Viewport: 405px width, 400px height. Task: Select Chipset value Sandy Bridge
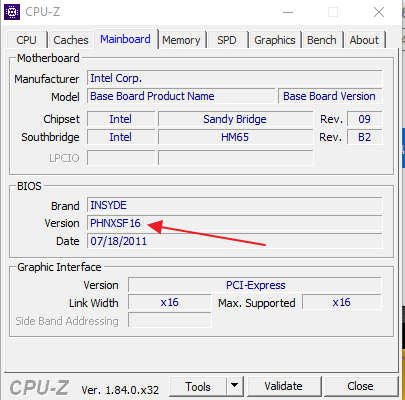pos(235,119)
